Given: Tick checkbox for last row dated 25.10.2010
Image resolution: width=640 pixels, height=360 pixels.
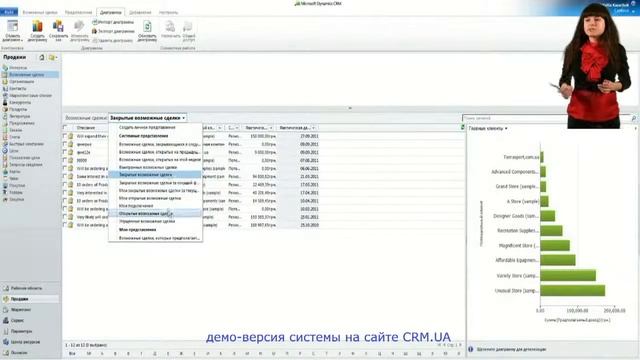Looking at the screenshot, I should 65,225.
